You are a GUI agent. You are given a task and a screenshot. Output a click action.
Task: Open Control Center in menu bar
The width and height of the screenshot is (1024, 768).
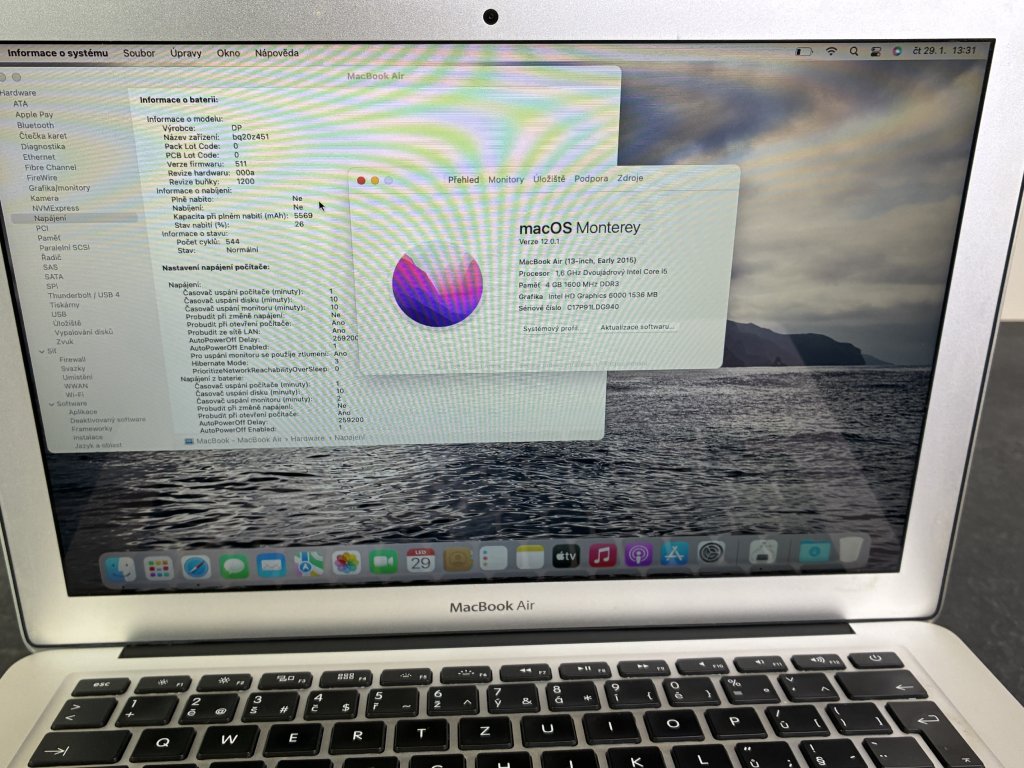tap(876, 51)
